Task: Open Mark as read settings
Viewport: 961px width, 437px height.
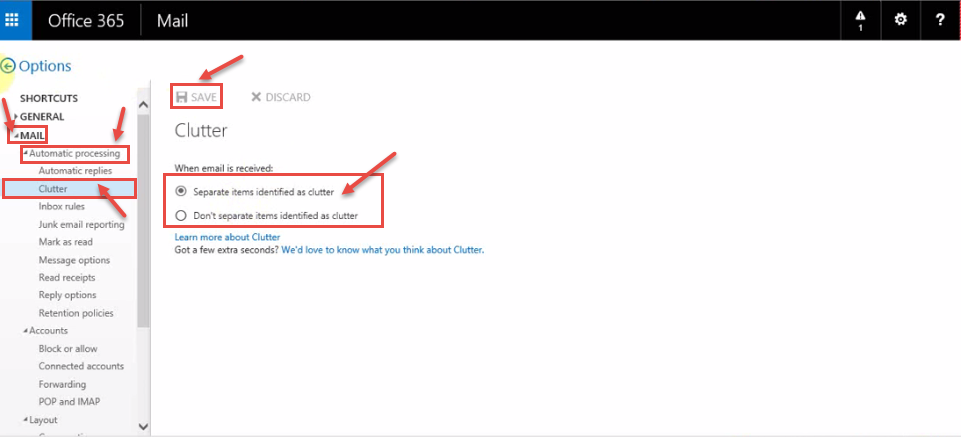Action: [x=66, y=242]
